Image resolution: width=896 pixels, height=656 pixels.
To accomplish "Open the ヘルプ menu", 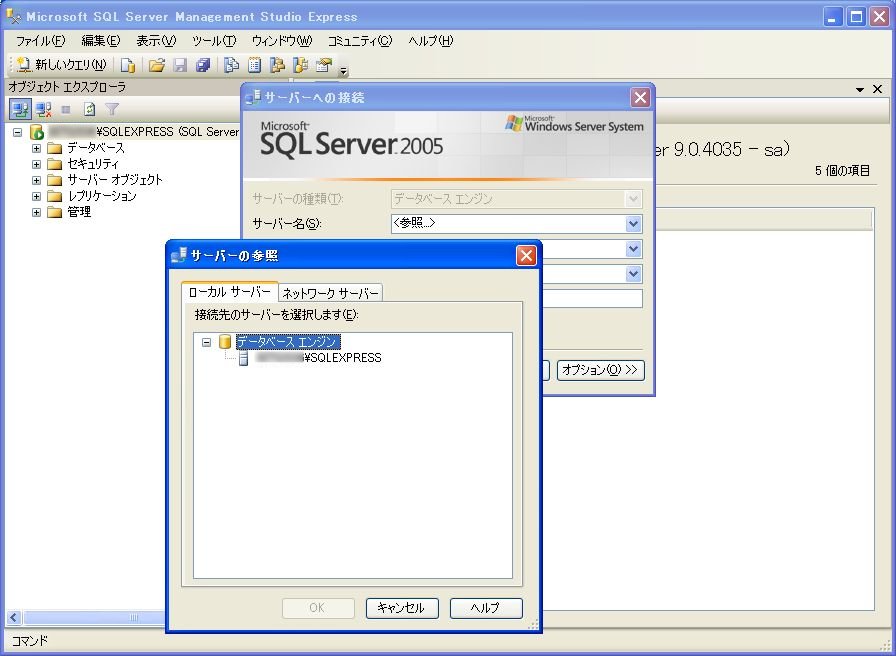I will (431, 41).
